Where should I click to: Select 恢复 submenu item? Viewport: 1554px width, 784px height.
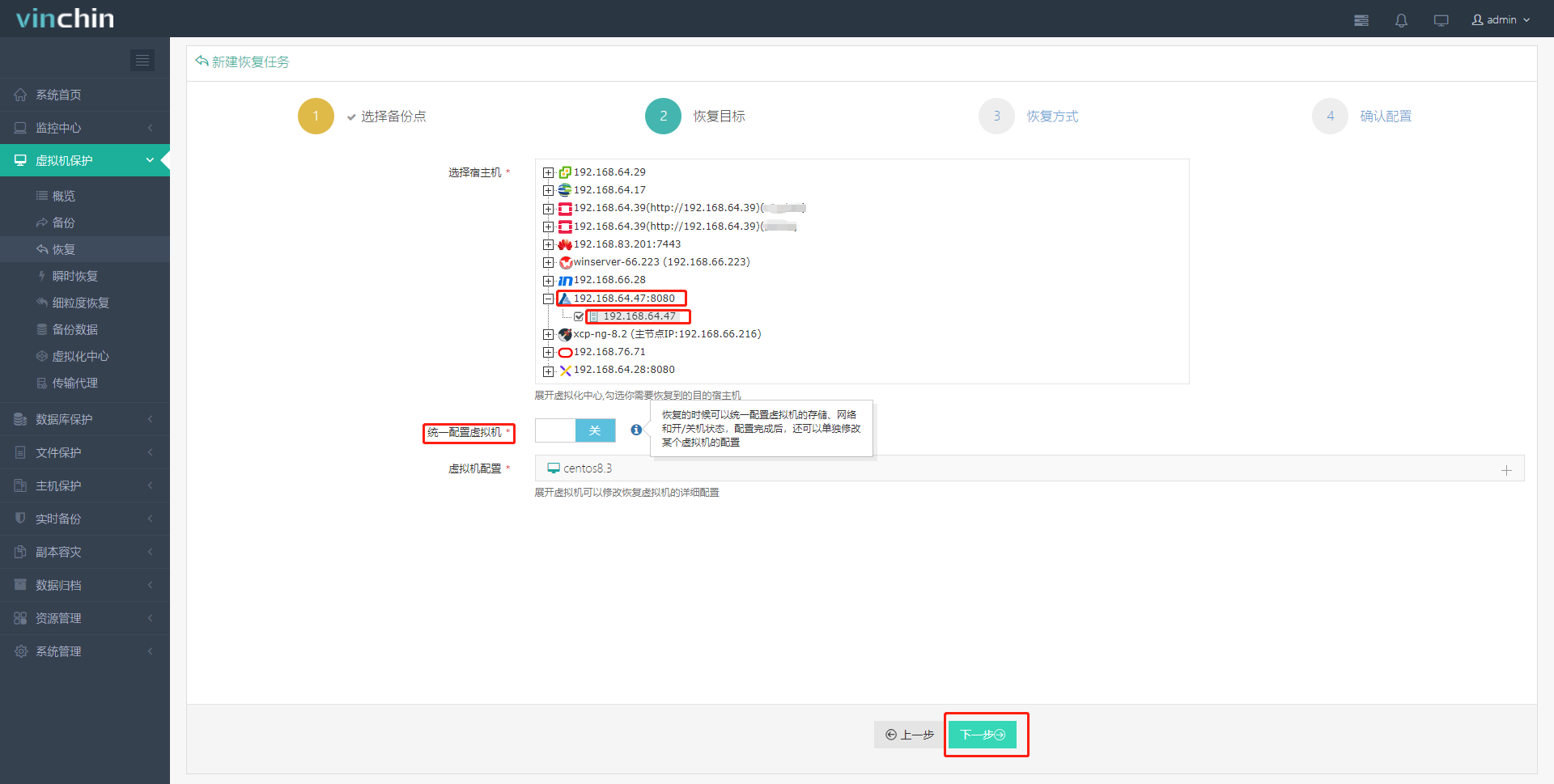85,249
